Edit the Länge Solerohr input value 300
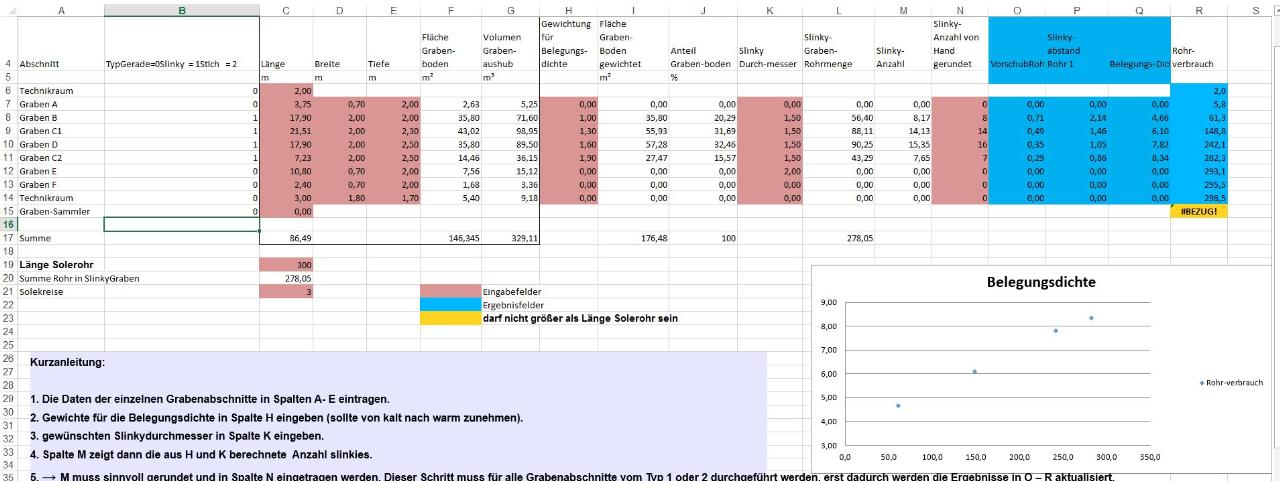1280x481 pixels. pos(286,264)
